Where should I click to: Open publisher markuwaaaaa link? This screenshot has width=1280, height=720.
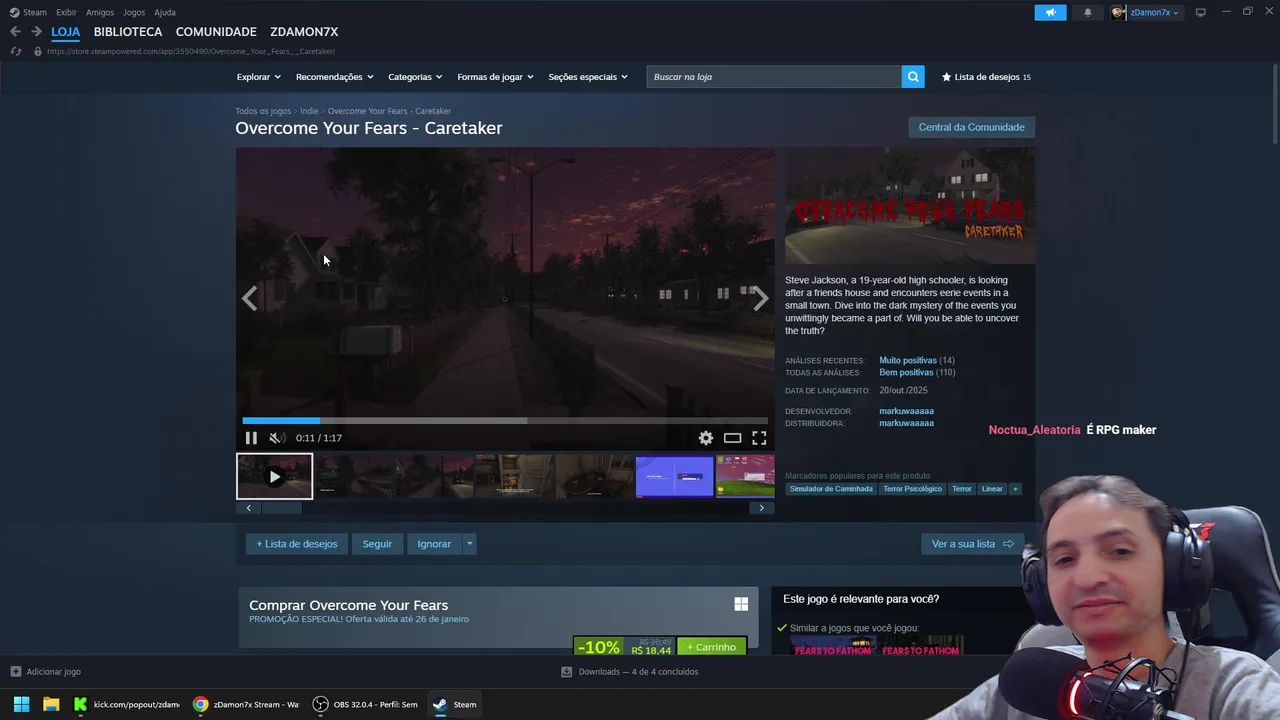pyautogui.click(x=906, y=423)
